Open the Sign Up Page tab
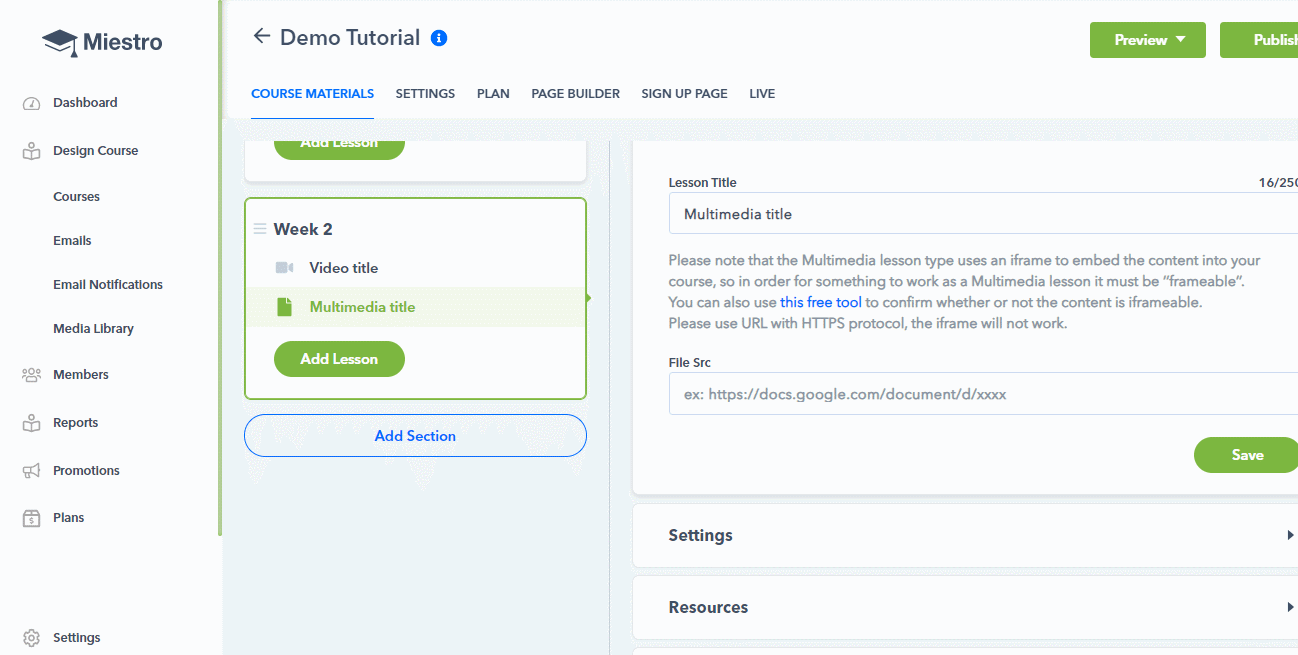This screenshot has height=655, width=1298. coord(684,94)
